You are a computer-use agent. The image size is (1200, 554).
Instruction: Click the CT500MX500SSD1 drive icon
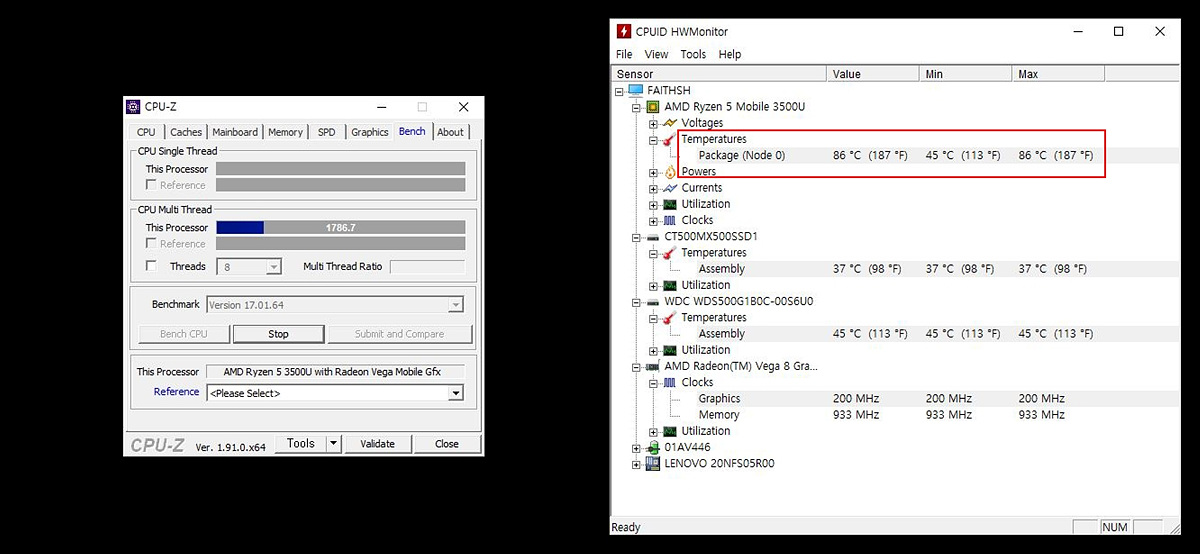(x=653, y=237)
